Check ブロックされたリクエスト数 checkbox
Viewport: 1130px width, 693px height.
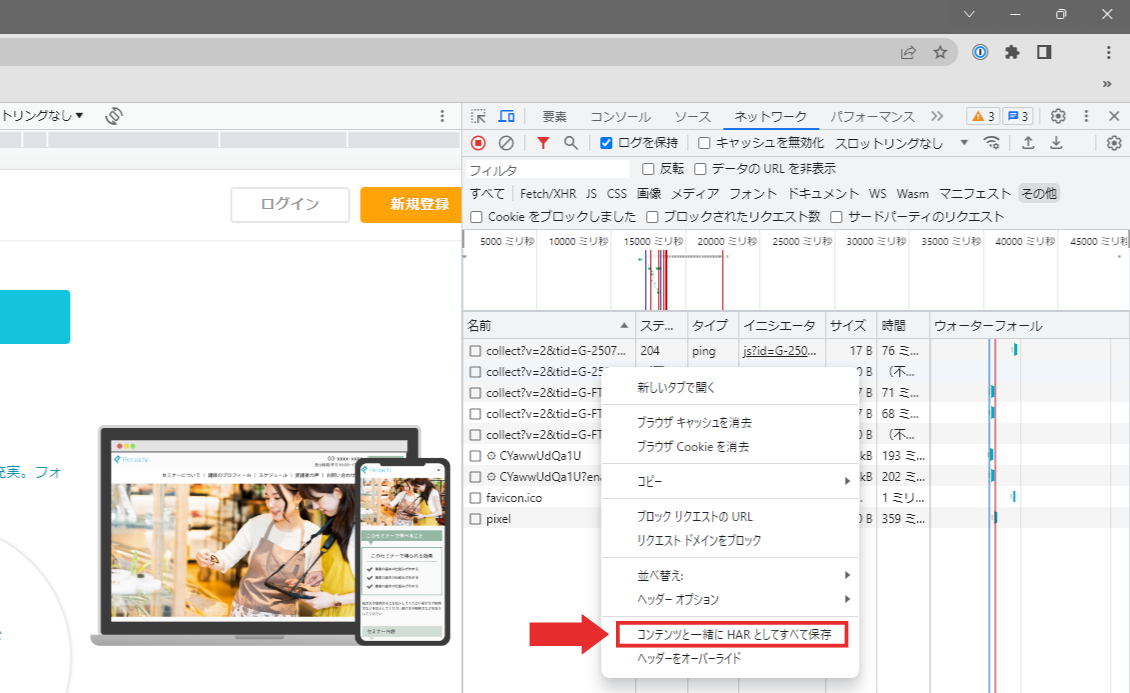click(652, 217)
